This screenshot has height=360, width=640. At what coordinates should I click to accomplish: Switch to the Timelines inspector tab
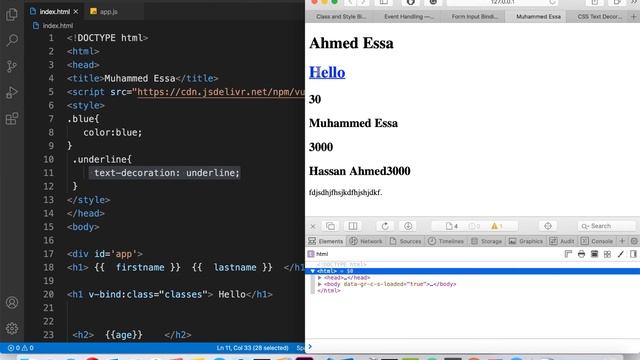tap(446, 241)
